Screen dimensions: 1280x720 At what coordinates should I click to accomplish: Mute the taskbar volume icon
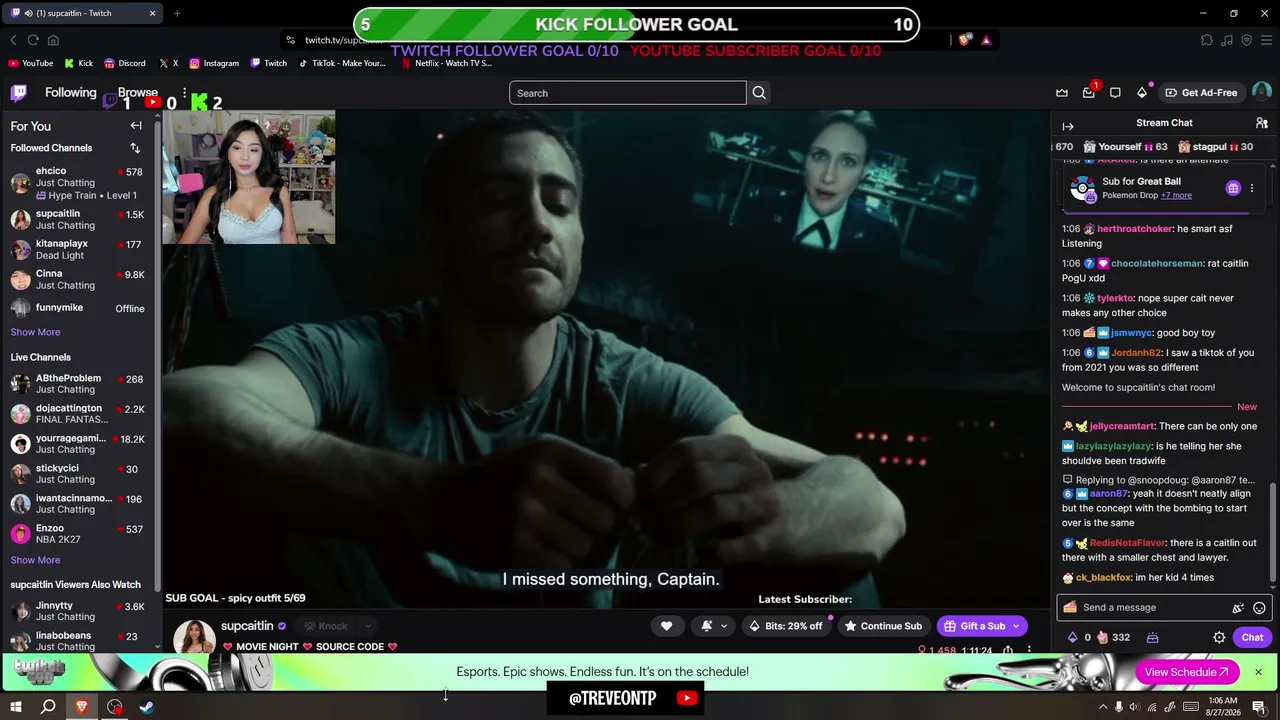point(1134,707)
